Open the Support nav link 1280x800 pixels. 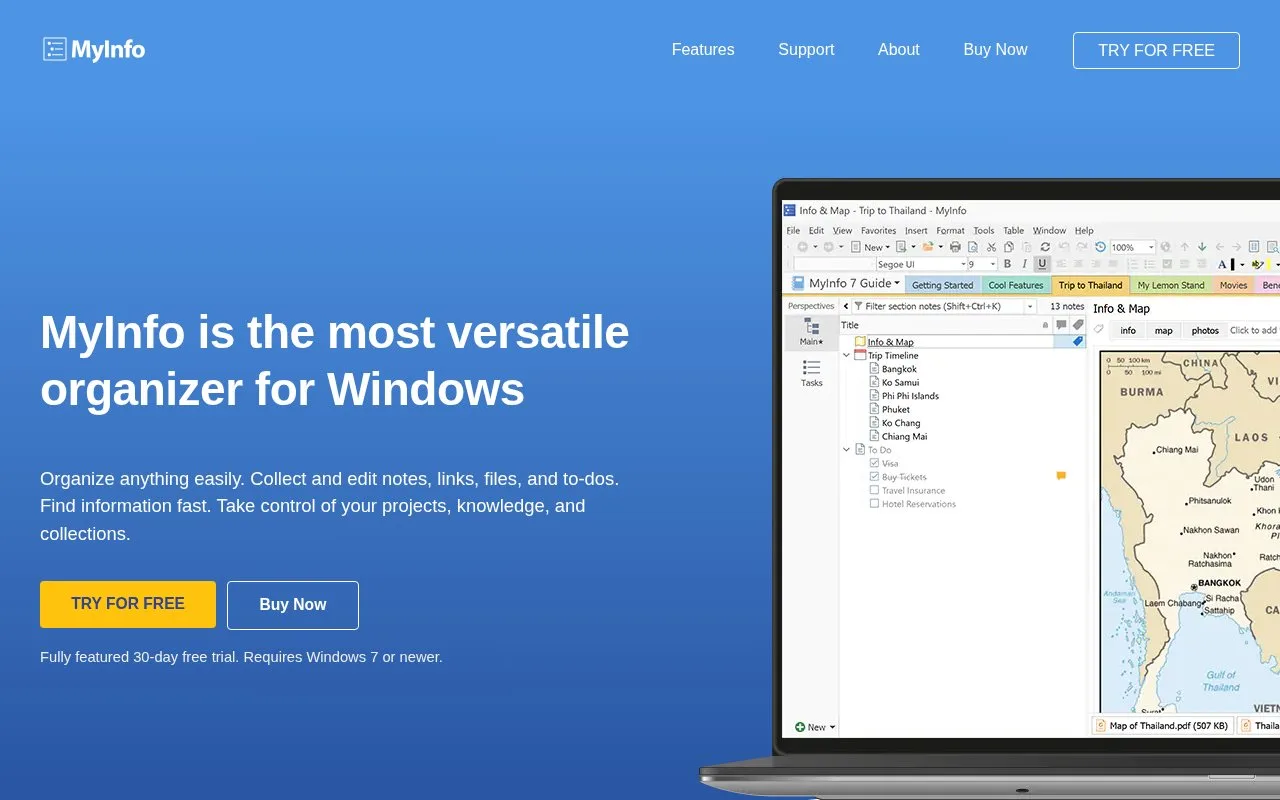coord(806,50)
